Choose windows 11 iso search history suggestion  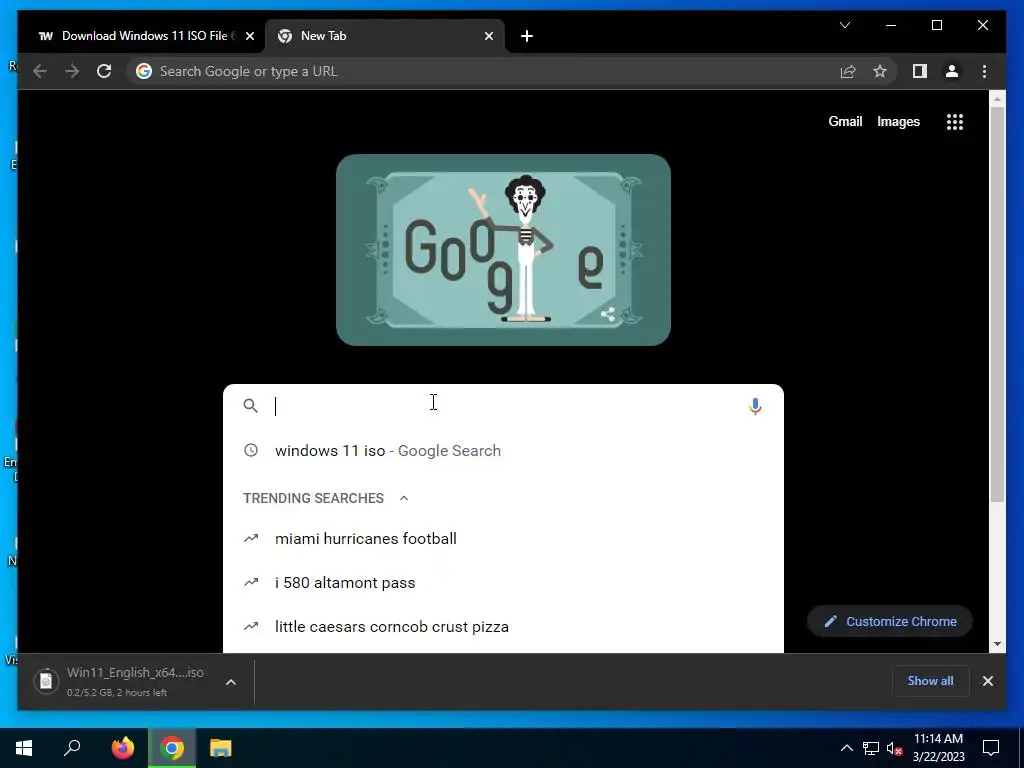pos(503,451)
